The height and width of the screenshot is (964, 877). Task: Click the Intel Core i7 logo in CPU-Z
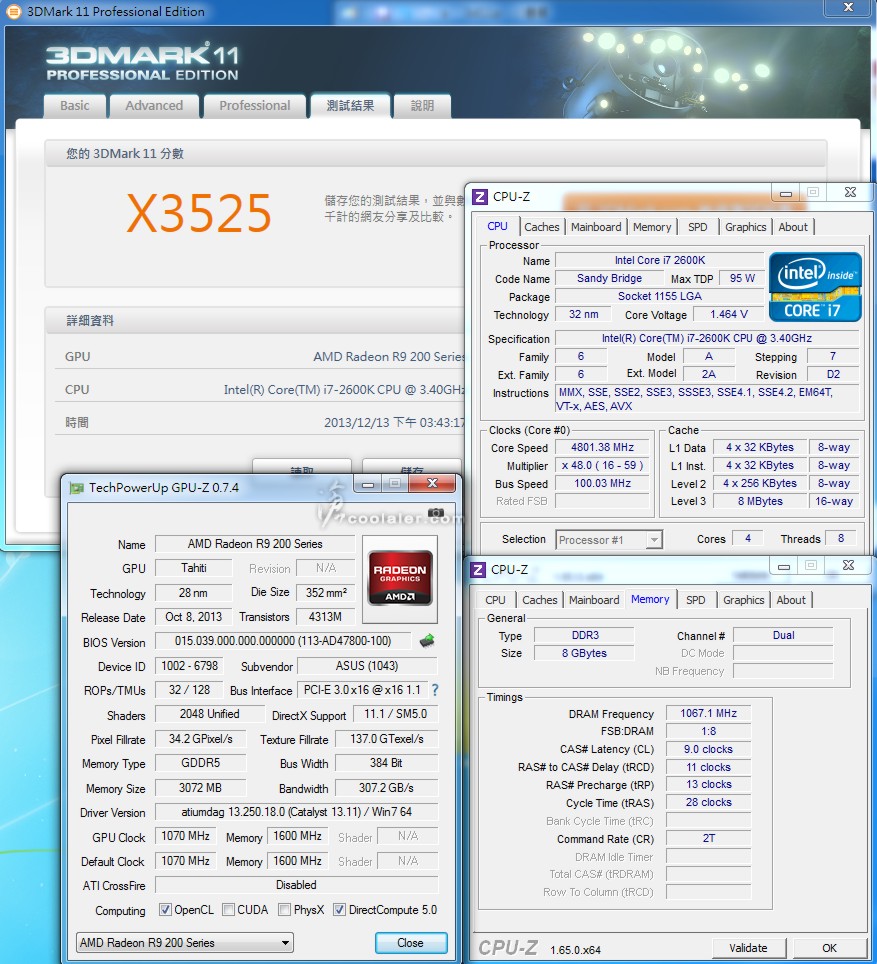pyautogui.click(x=815, y=287)
